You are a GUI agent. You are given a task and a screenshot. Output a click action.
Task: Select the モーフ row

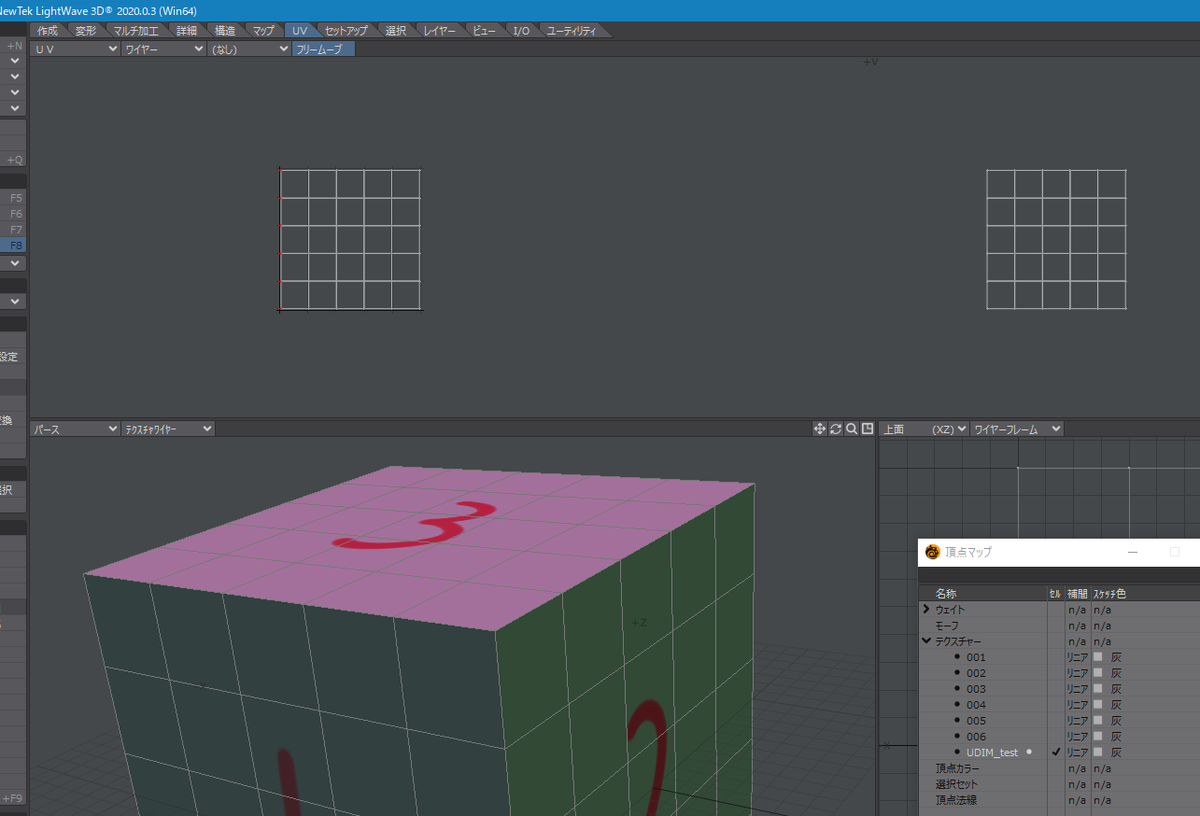pos(1059,625)
